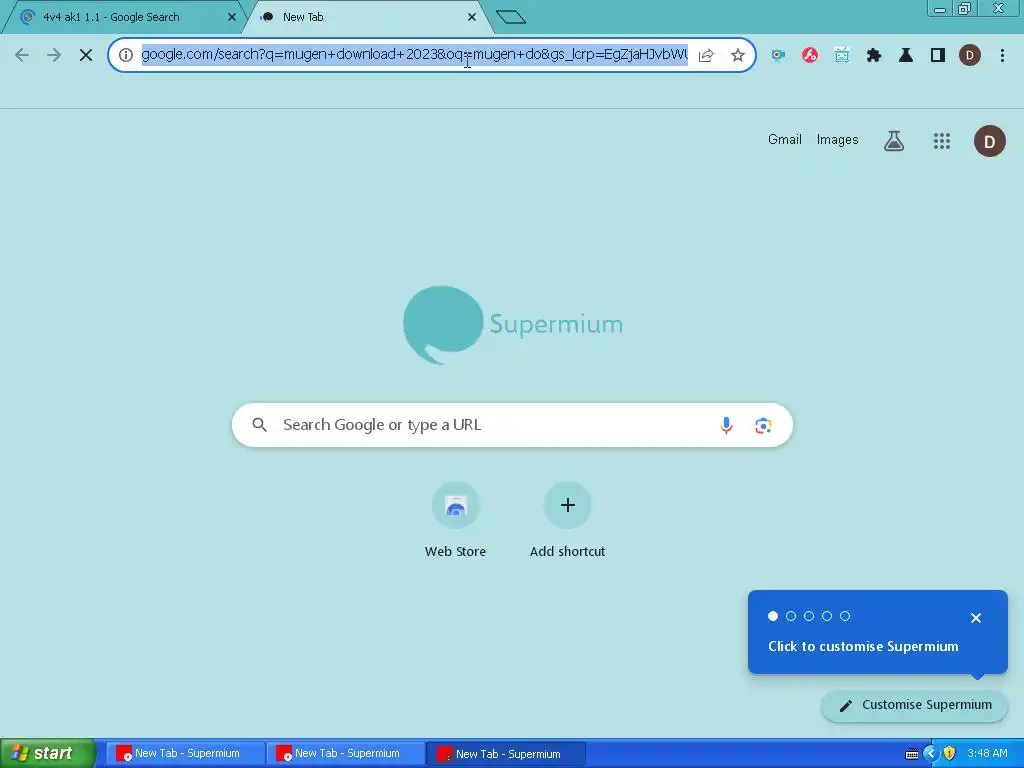This screenshot has width=1024, height=768.
Task: Expand hidden system tray icons arrow
Action: 931,754
